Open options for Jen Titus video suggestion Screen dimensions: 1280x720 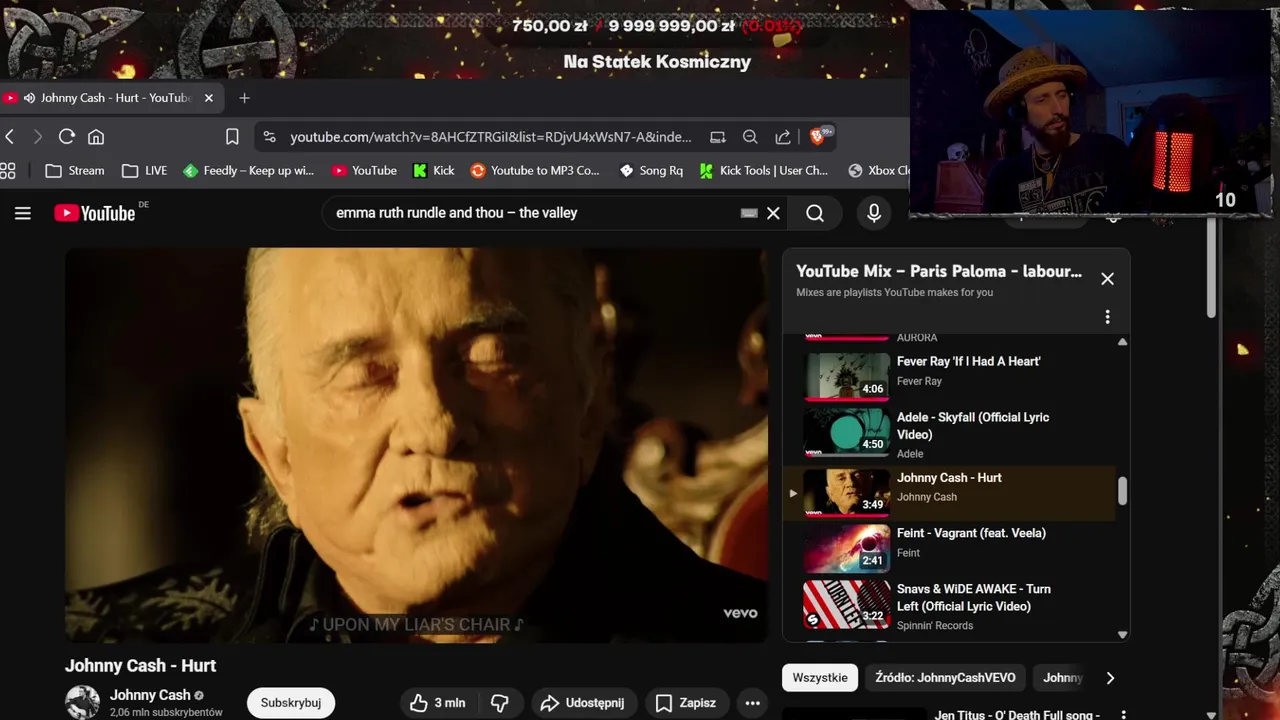pos(1123,715)
